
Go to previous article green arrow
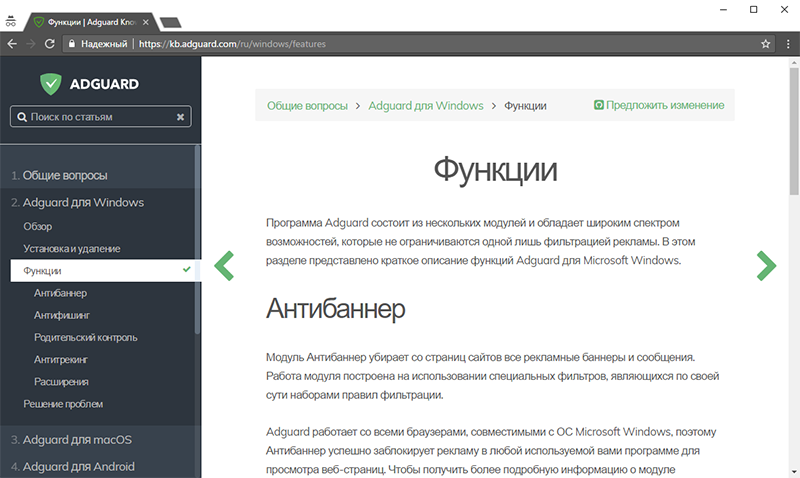(x=224, y=266)
